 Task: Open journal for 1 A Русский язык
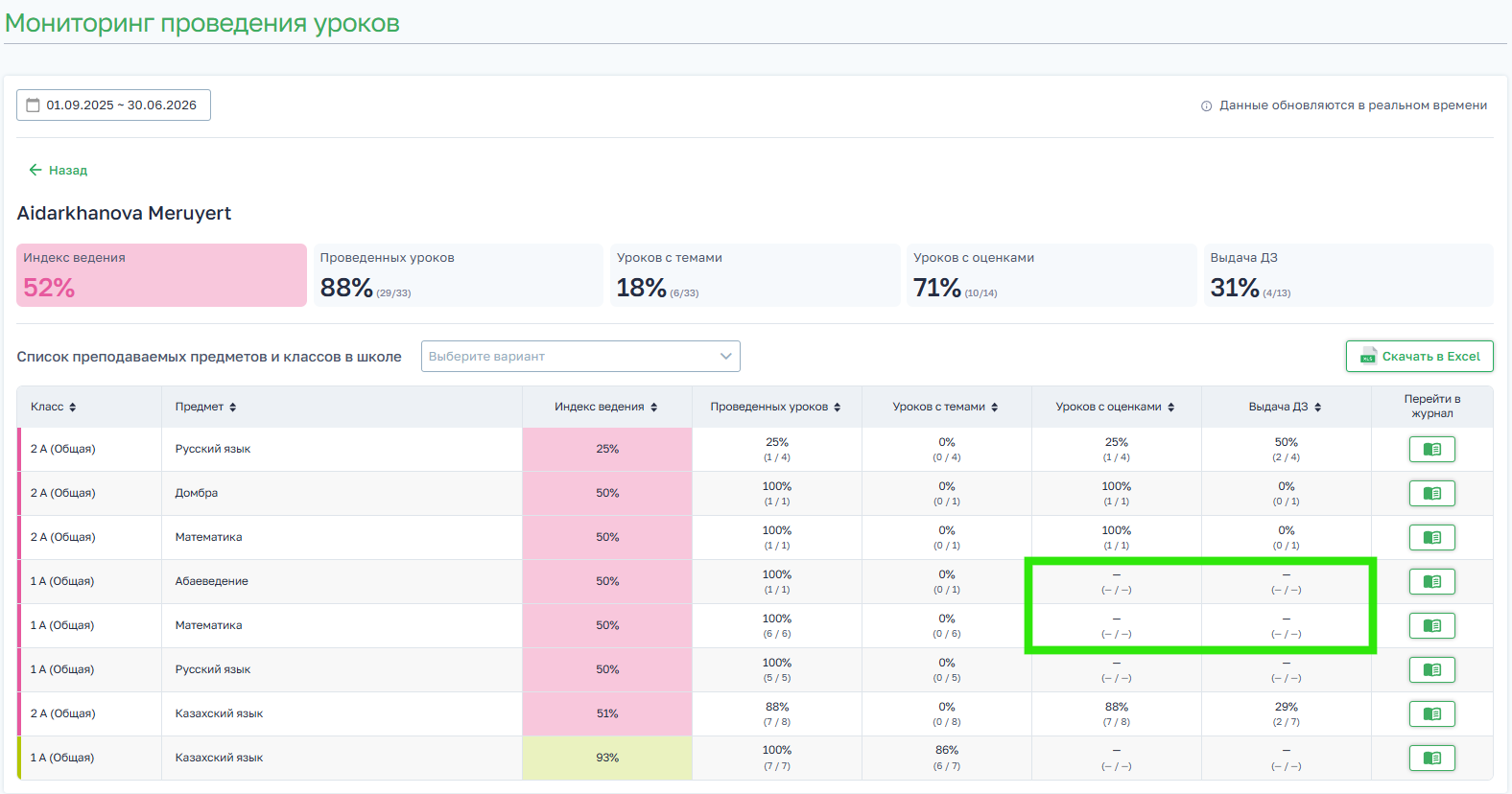tap(1431, 669)
